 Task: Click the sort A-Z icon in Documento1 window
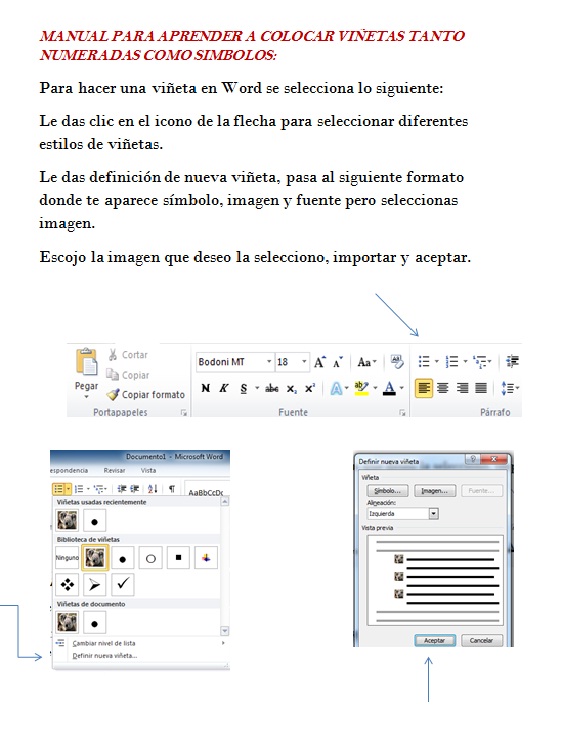[152, 489]
